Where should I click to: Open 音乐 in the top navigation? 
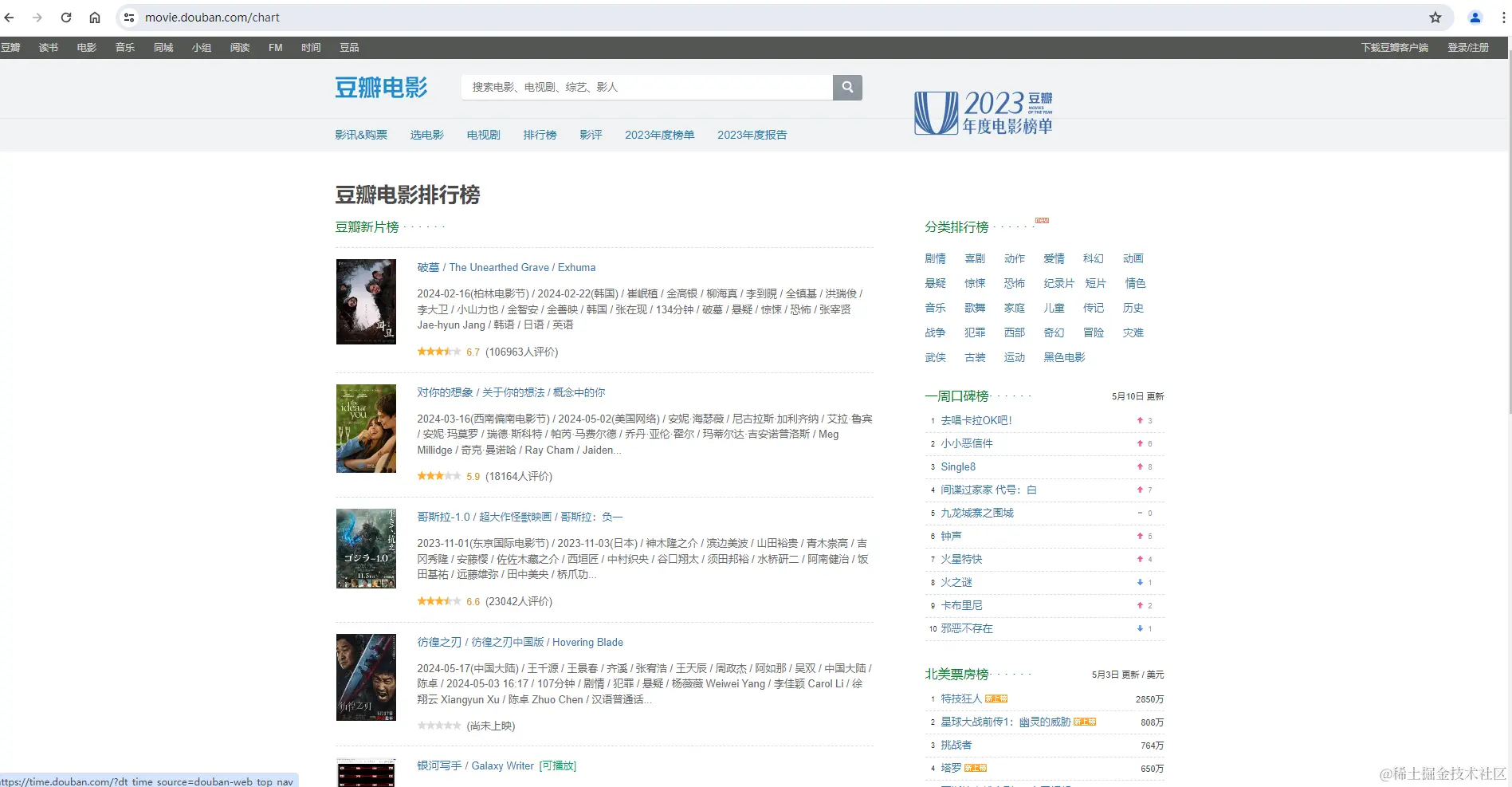pyautogui.click(x=125, y=48)
